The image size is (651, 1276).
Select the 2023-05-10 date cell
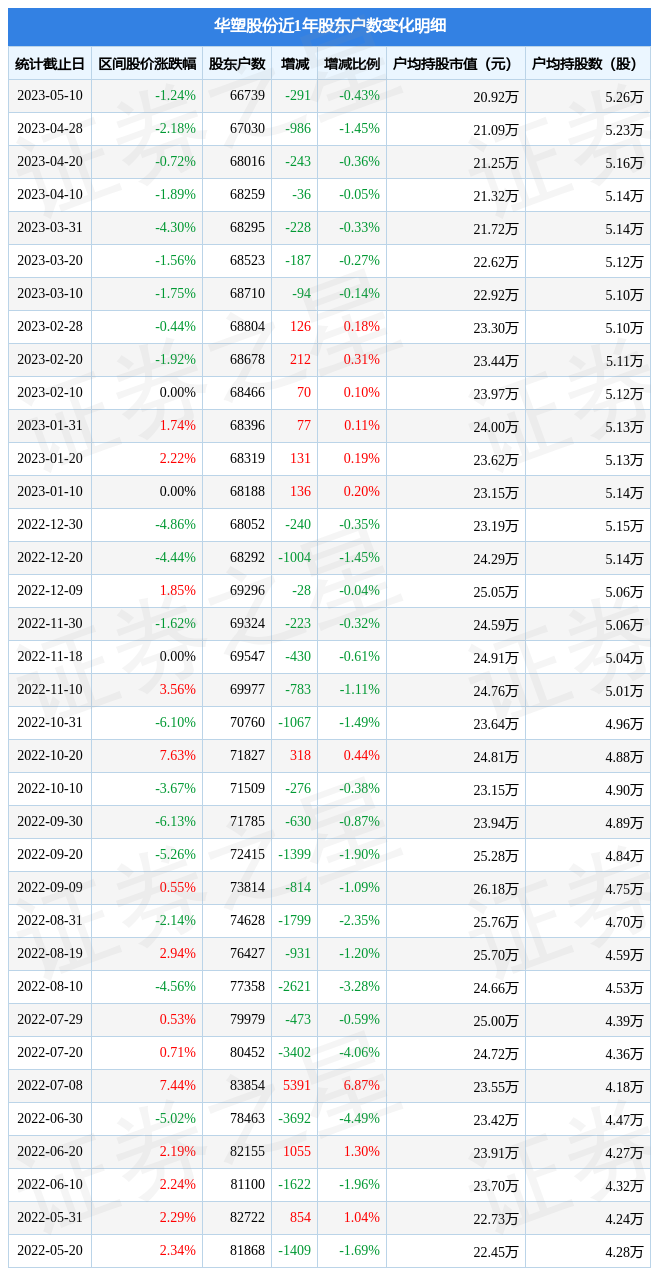50,96
